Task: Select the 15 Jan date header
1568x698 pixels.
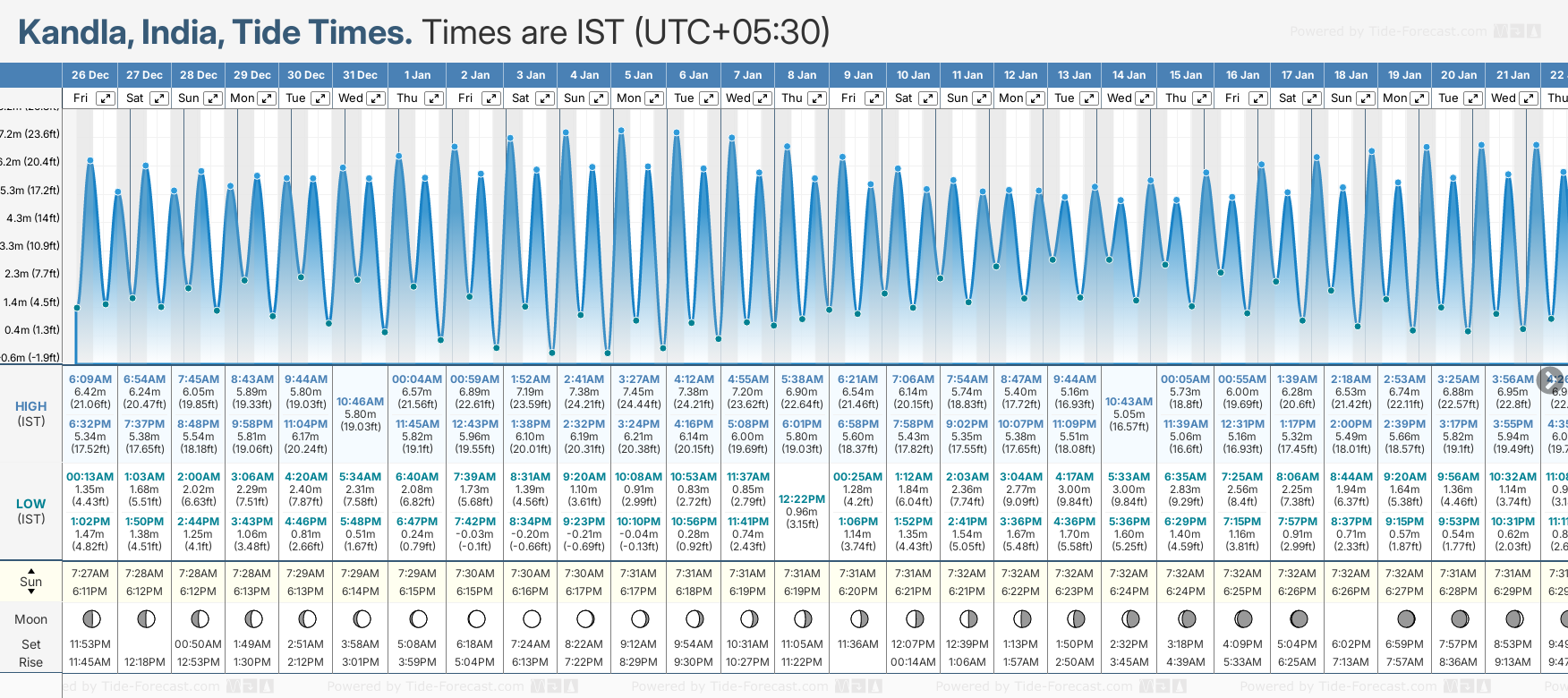Action: [x=1186, y=75]
